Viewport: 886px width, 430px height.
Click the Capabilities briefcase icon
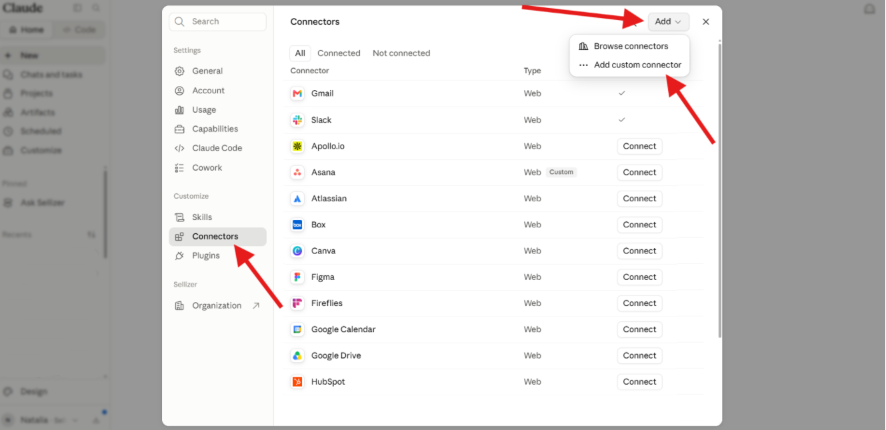[x=180, y=129]
